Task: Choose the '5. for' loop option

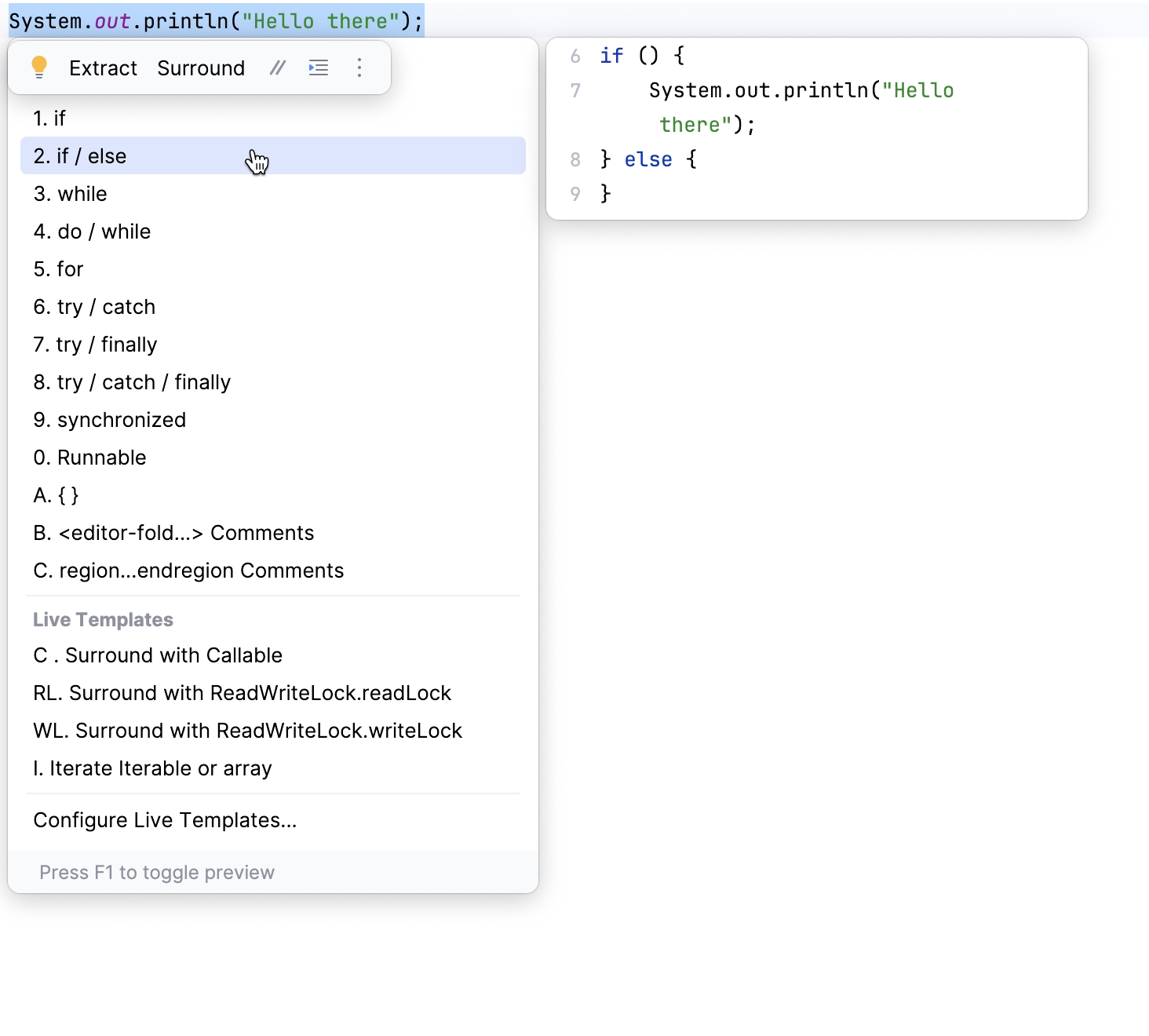Action: 58,269
